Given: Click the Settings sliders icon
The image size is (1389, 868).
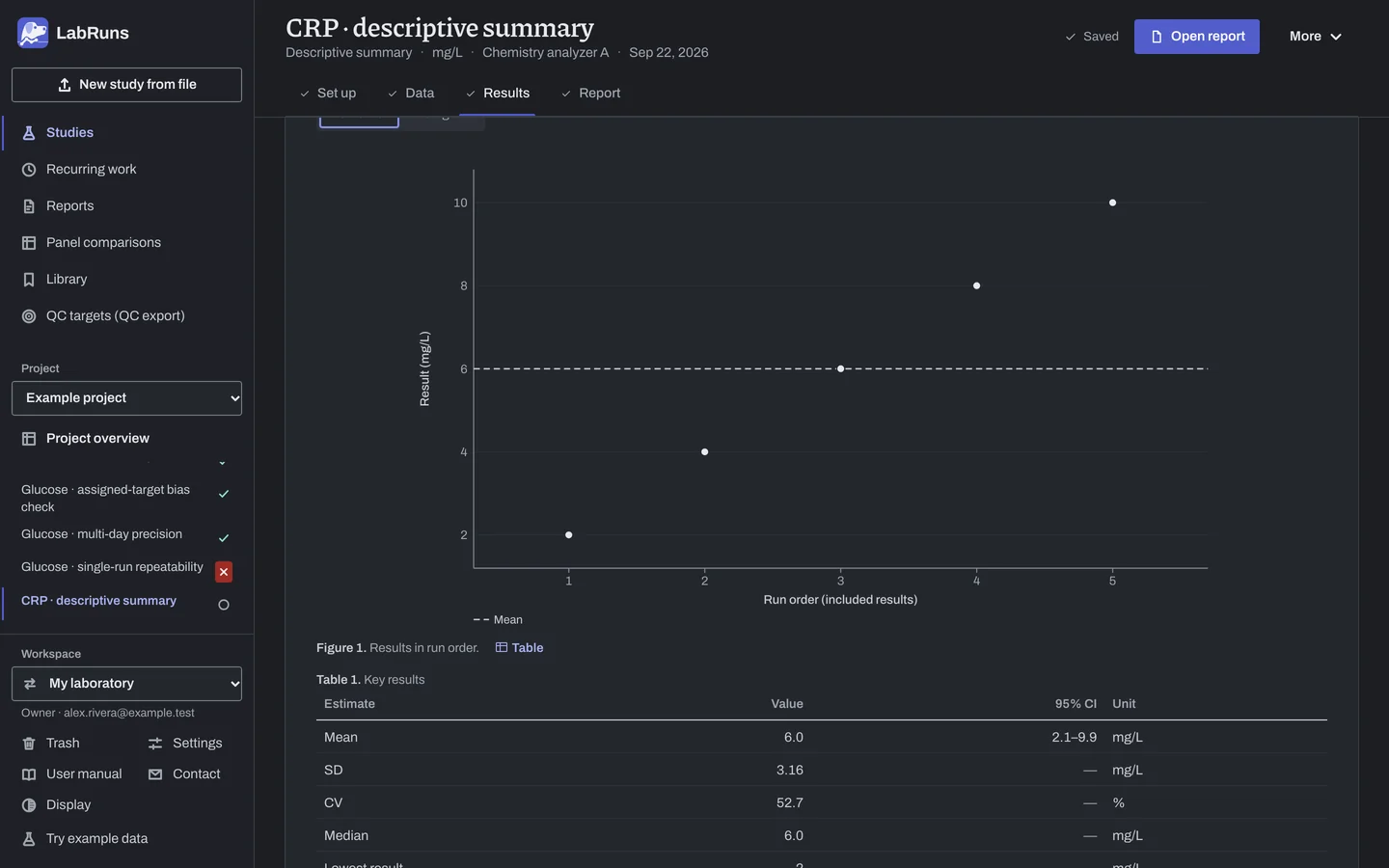Looking at the screenshot, I should tap(155, 744).
